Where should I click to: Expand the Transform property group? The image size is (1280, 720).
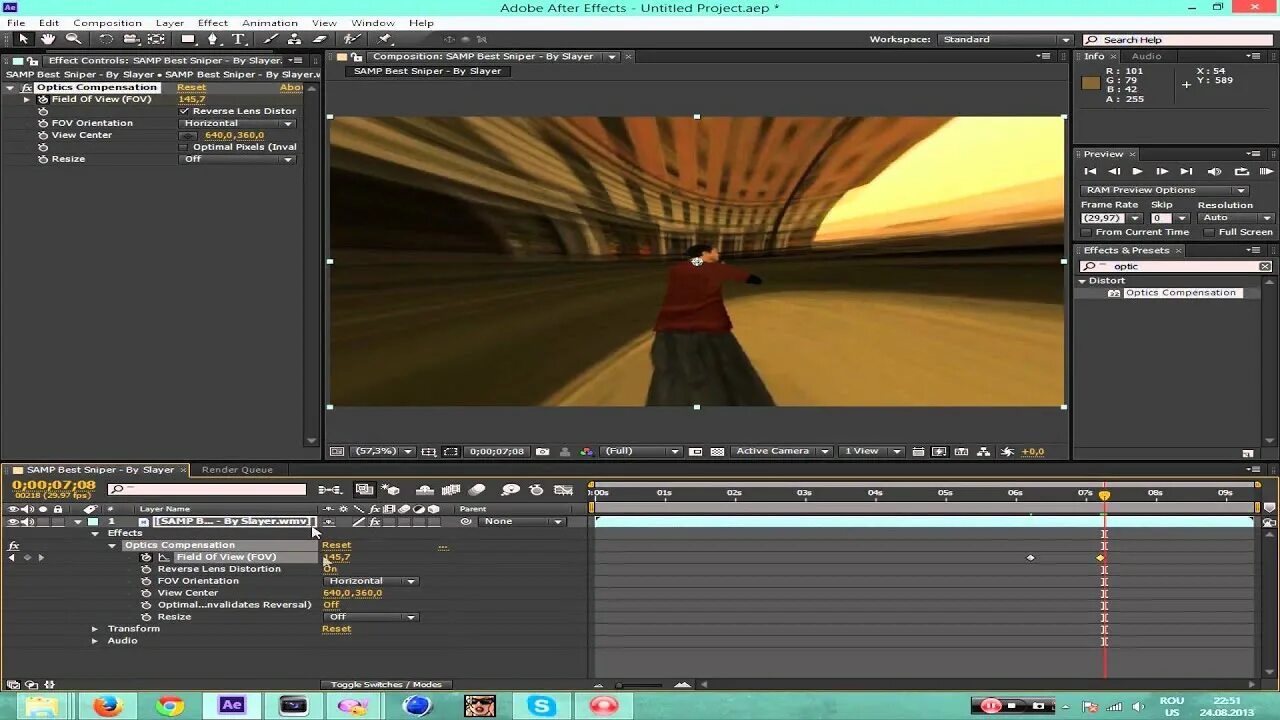pyautogui.click(x=95, y=629)
